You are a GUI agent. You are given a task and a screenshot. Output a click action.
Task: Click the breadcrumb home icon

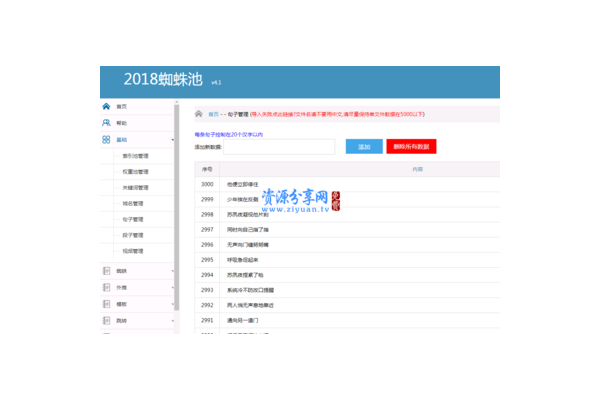(199, 114)
